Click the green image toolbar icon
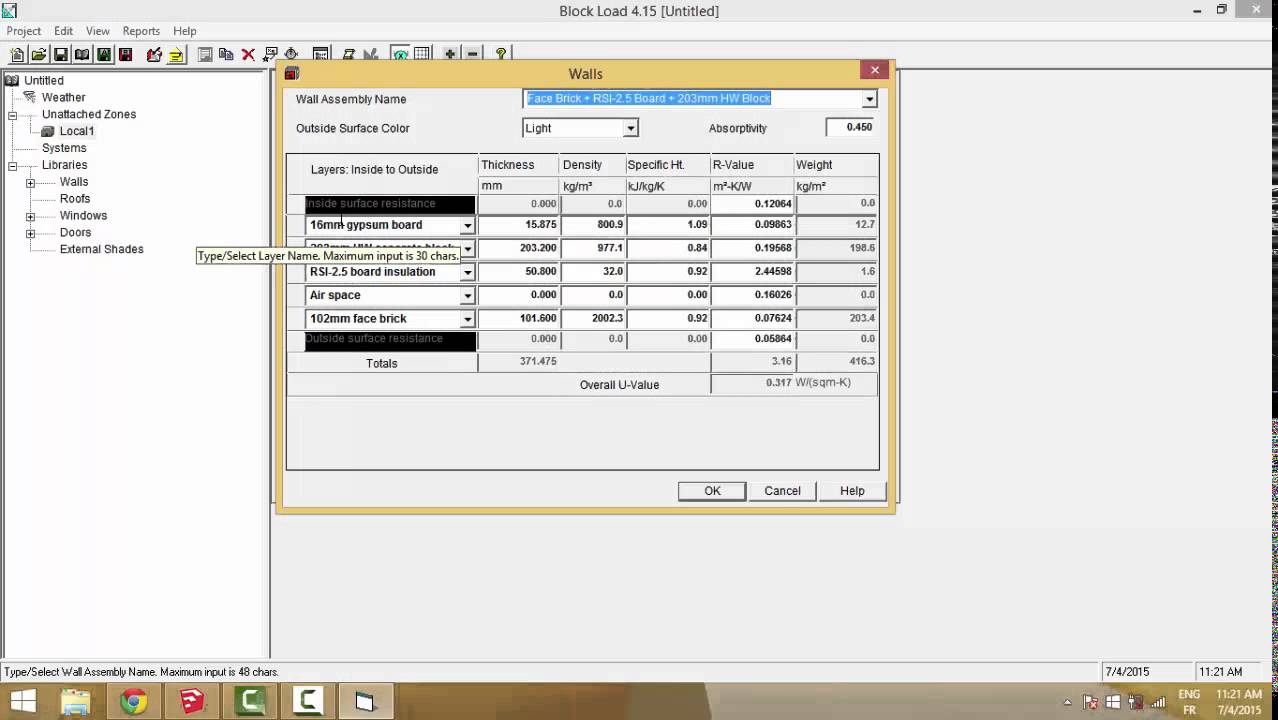The height and width of the screenshot is (720, 1278). 104,55
